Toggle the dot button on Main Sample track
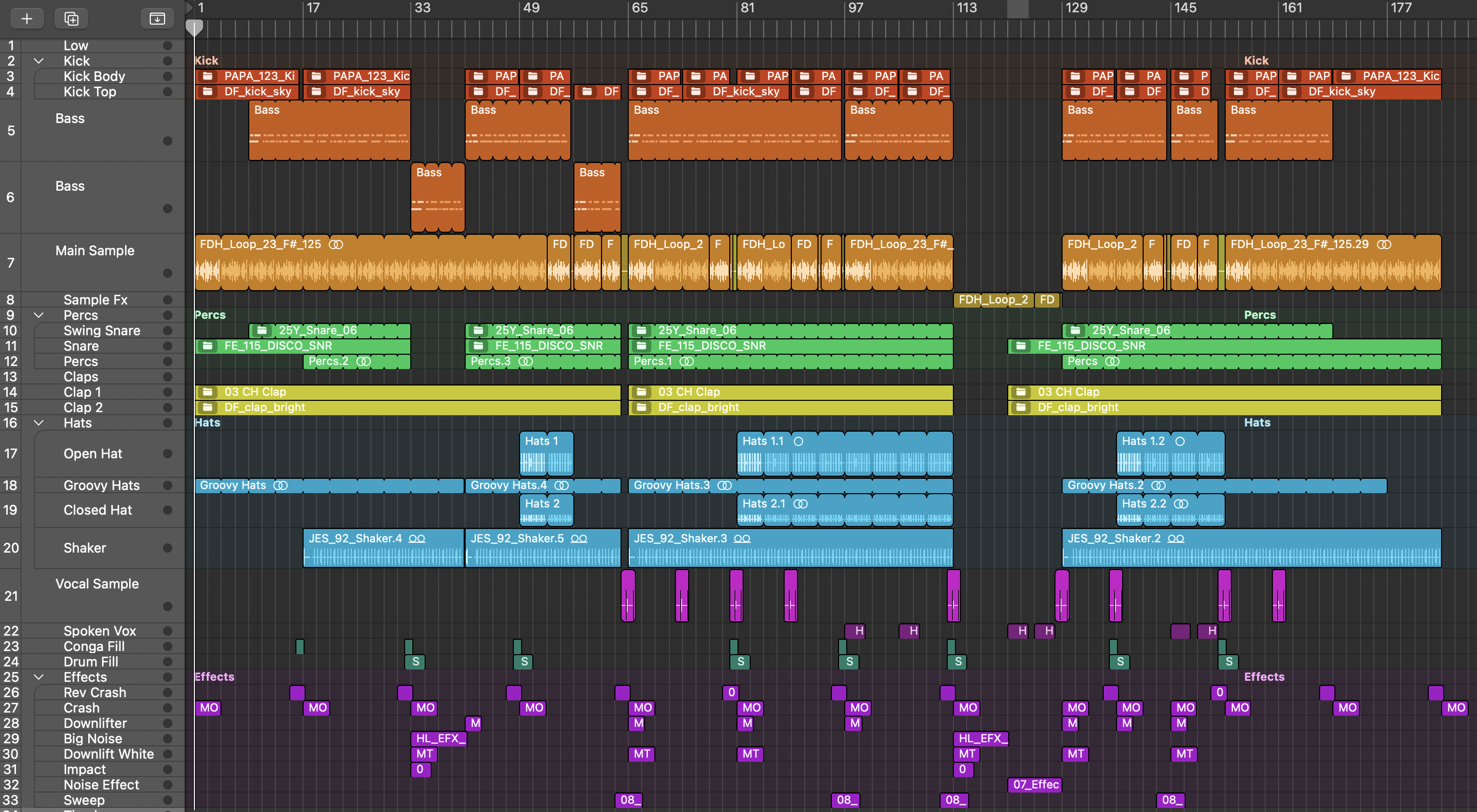 click(167, 273)
